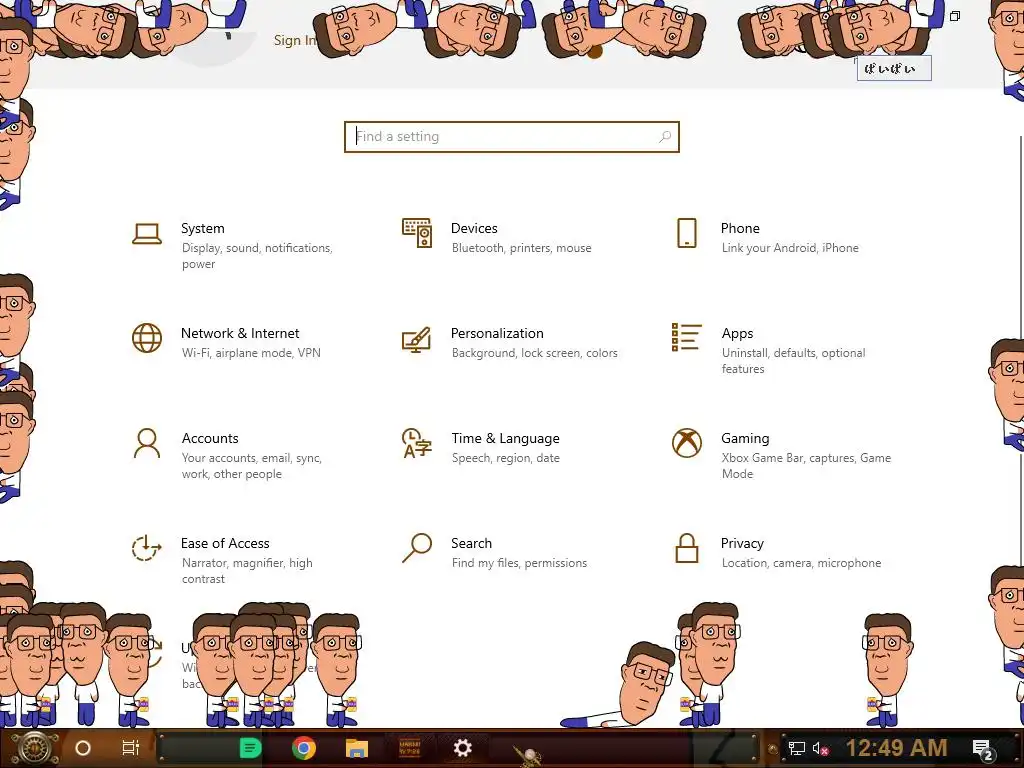This screenshot has height=768, width=1024.
Task: Open the Personalization title
Action: click(x=497, y=333)
